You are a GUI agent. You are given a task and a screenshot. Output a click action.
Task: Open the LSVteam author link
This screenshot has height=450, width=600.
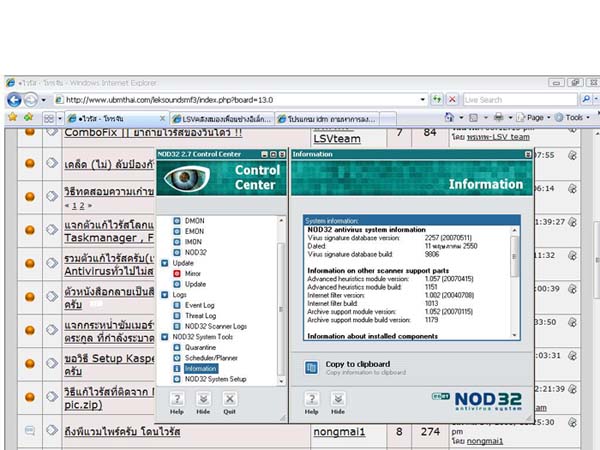337,139
